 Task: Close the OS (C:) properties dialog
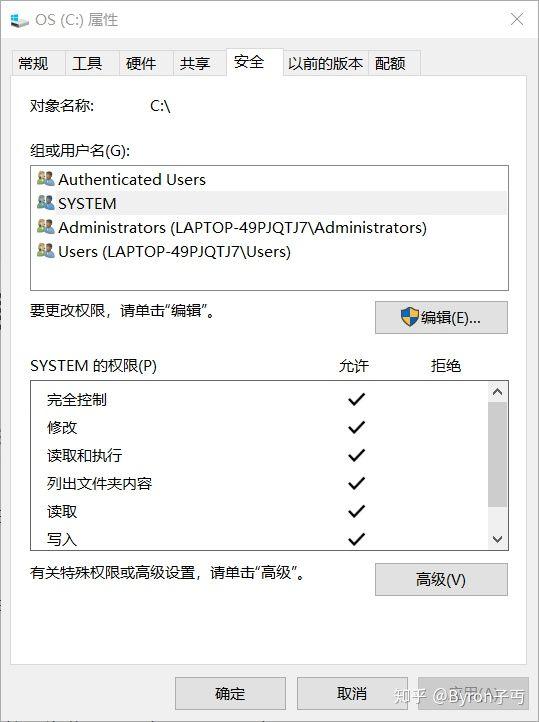coord(517,19)
